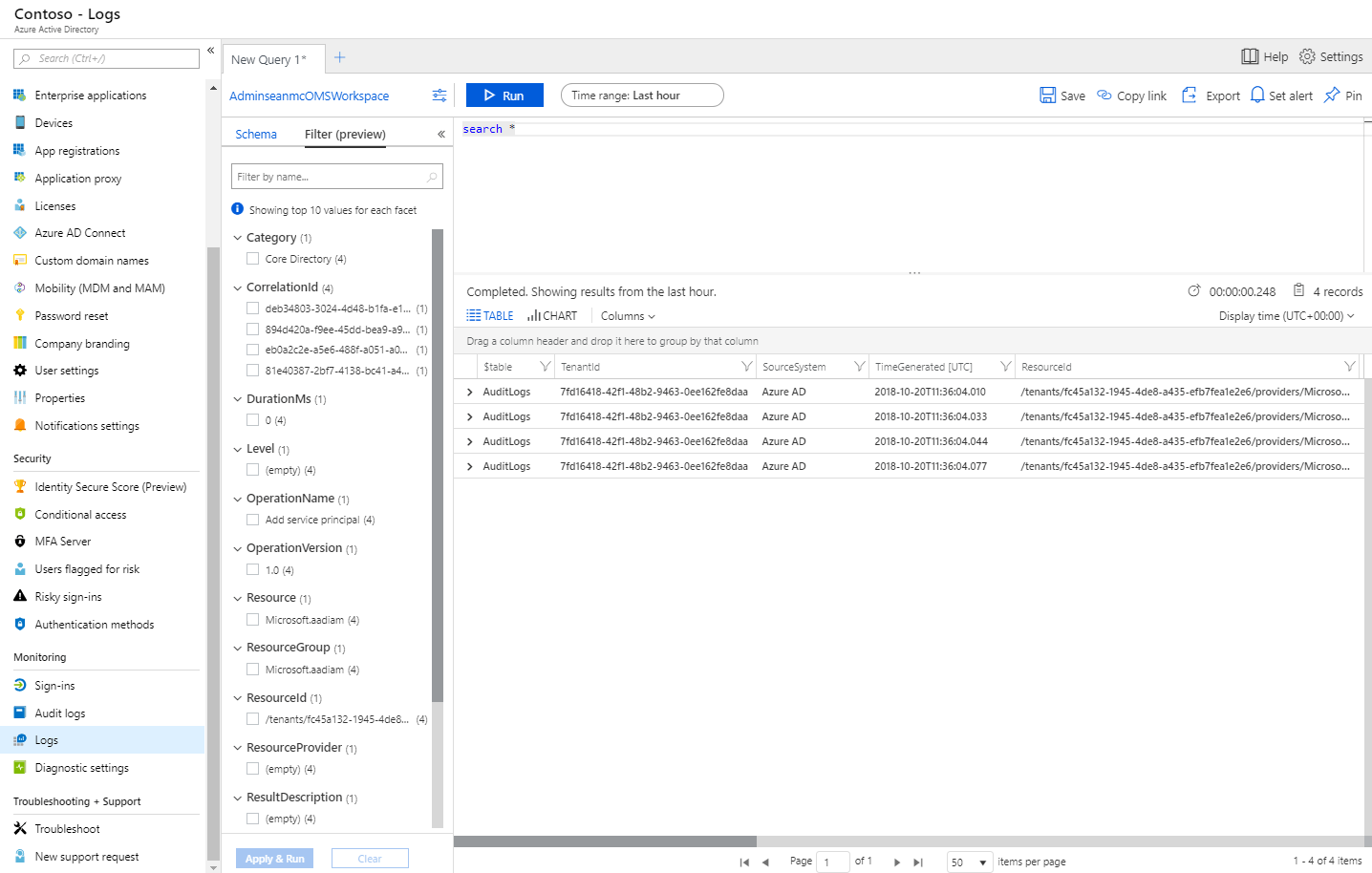The width and height of the screenshot is (1372, 873).
Task: Click the Risky sign-ins warning icon
Action: click(19, 597)
